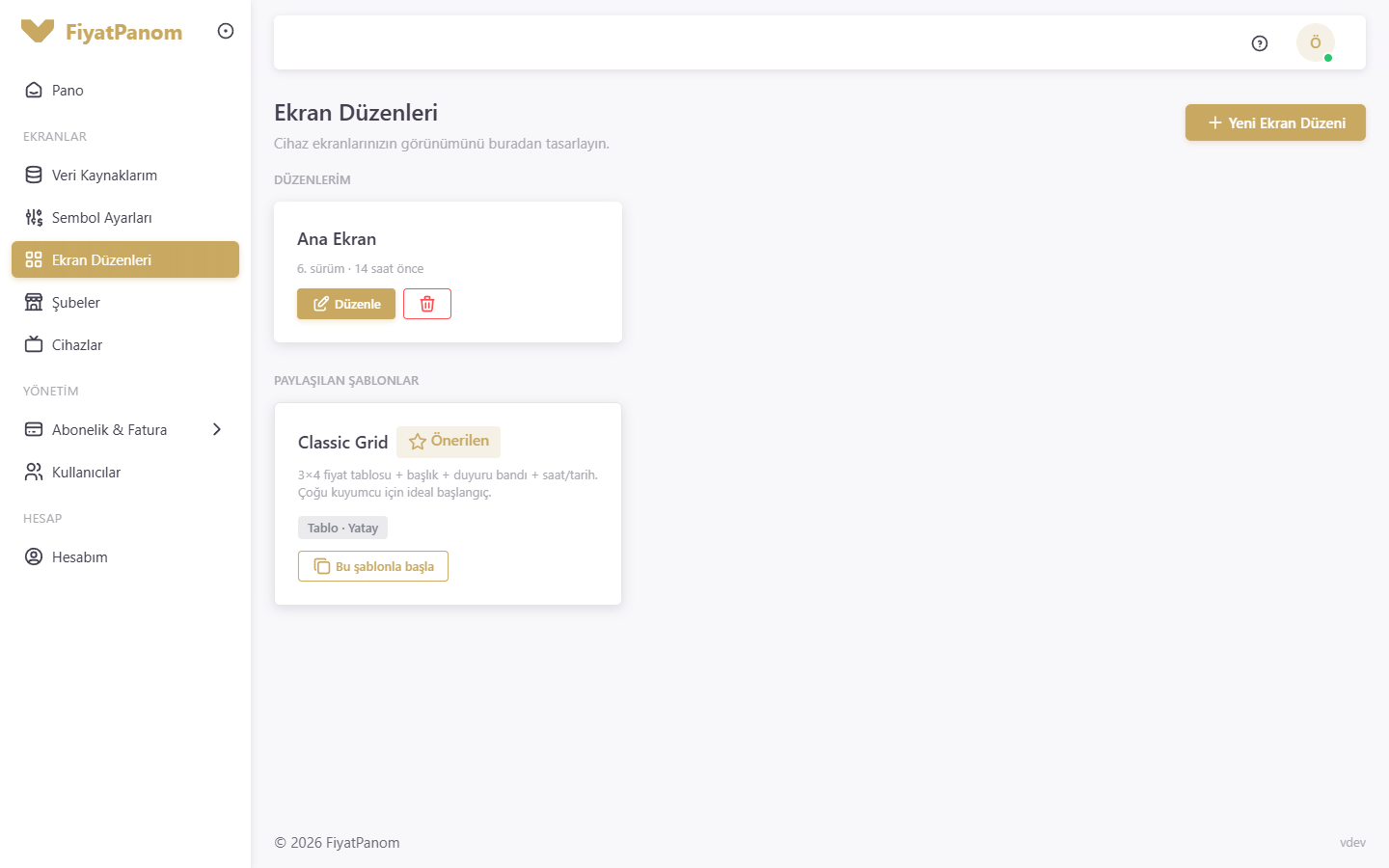Open Hesabım account icon item
The height and width of the screenshot is (868, 1389).
point(125,556)
